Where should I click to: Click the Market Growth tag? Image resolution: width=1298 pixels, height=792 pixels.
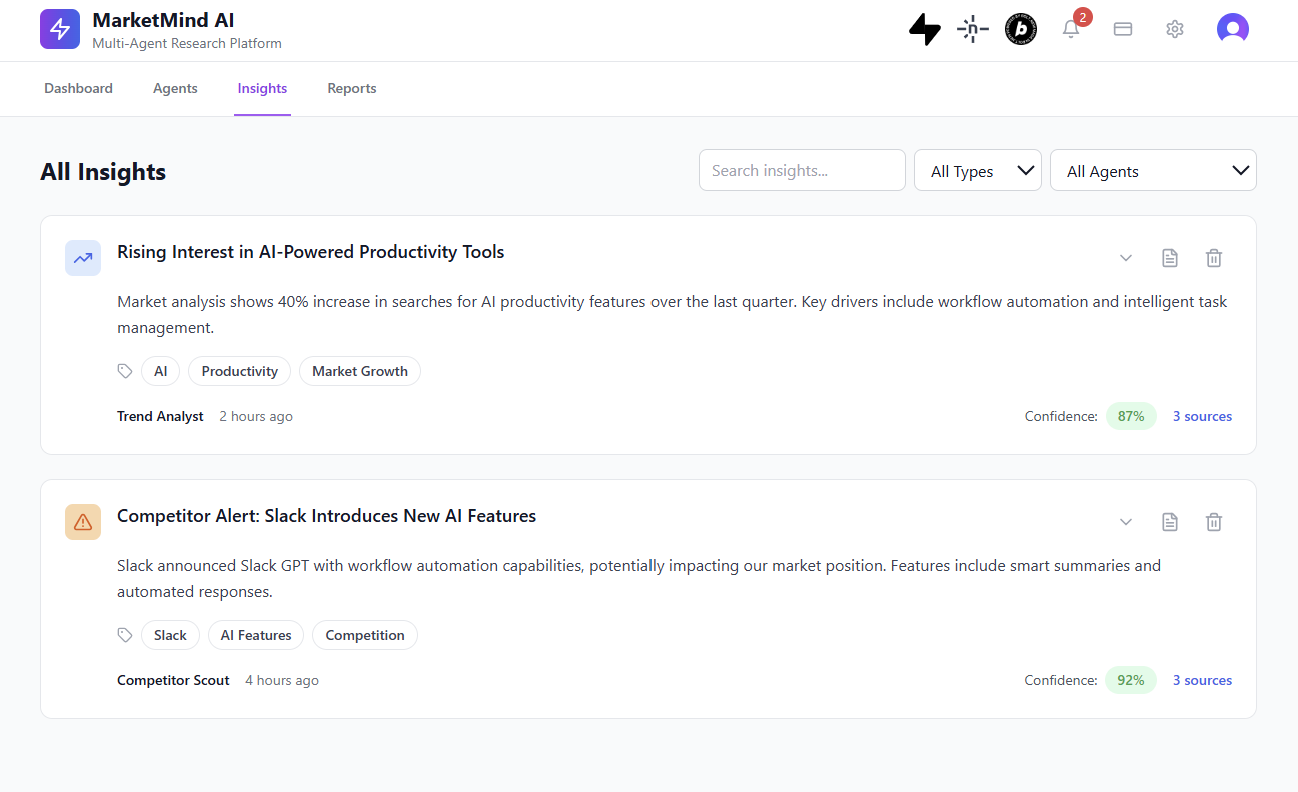[x=360, y=371]
